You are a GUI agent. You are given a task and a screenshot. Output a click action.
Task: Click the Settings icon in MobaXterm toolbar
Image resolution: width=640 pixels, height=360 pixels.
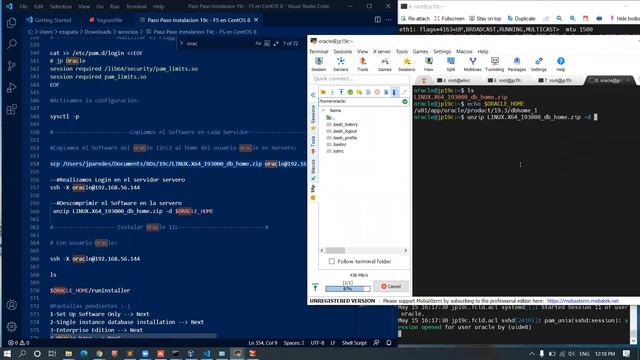tap(539, 64)
